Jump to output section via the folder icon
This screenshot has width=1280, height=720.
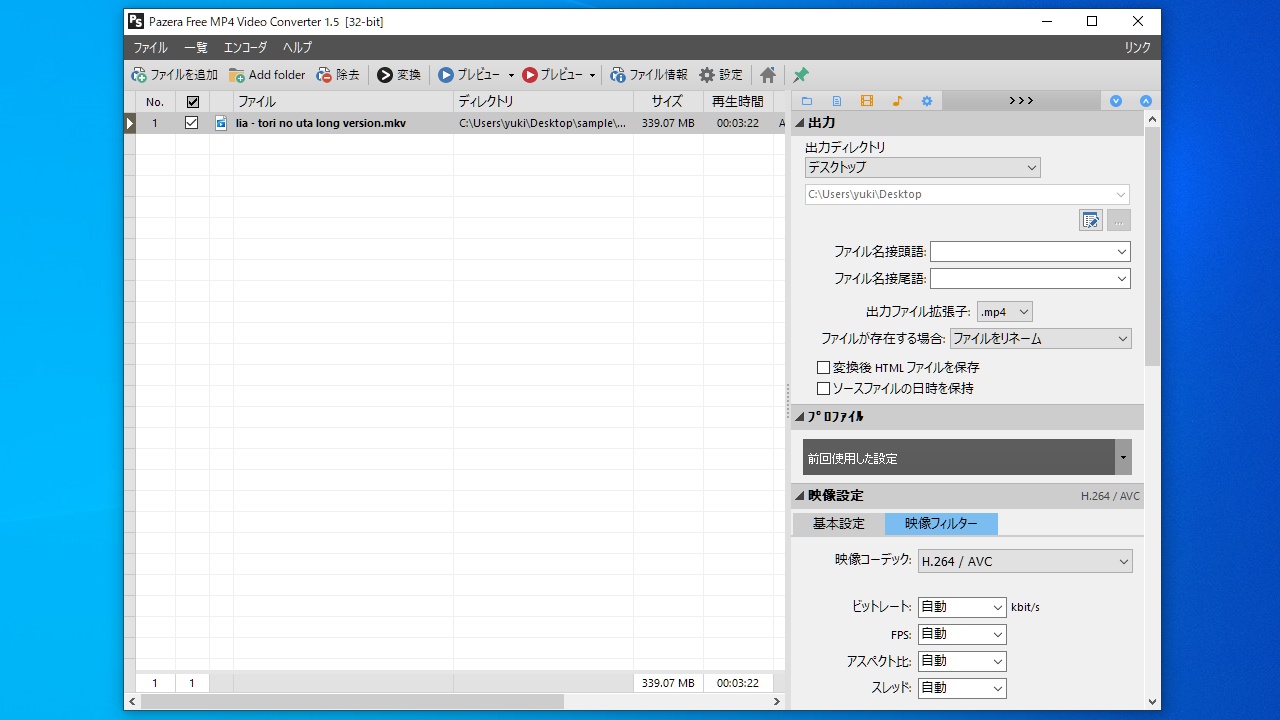[807, 101]
